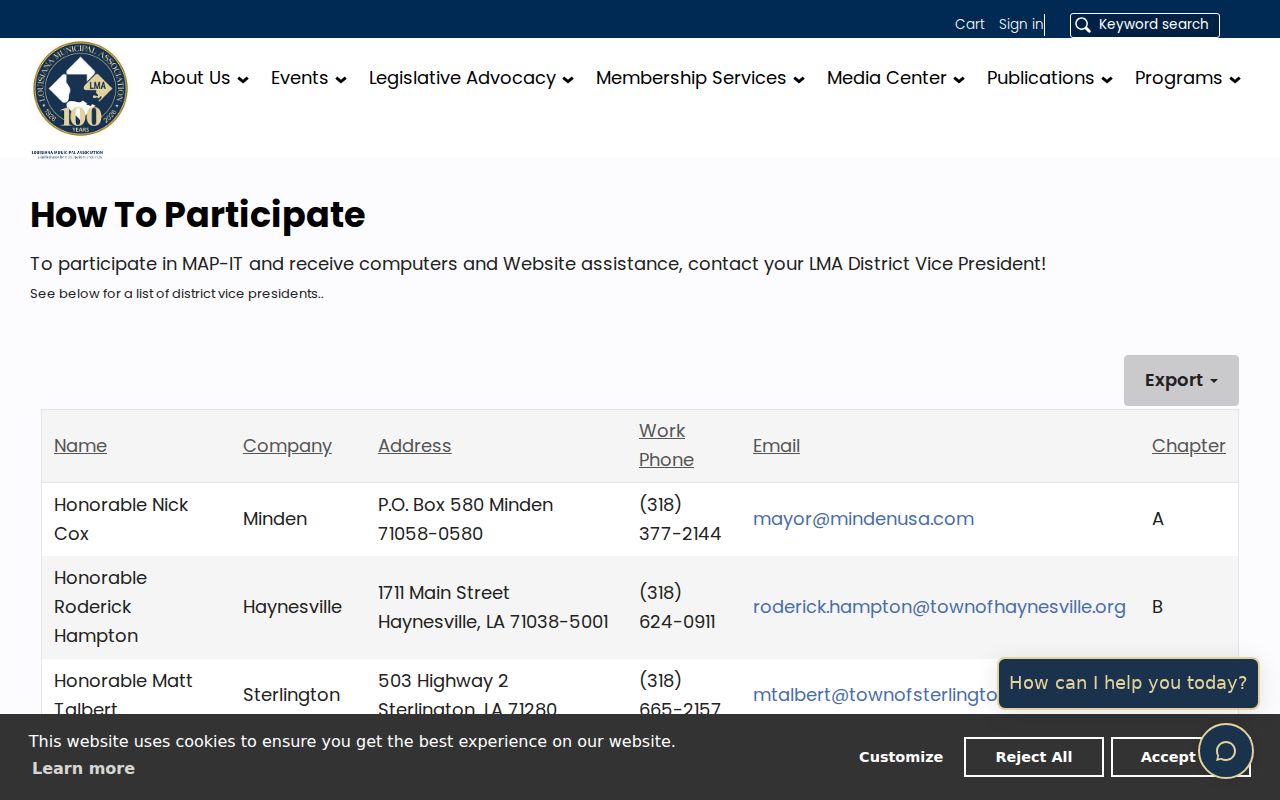Open the Legislative Advocacy menu
1280x800 pixels.
[471, 78]
